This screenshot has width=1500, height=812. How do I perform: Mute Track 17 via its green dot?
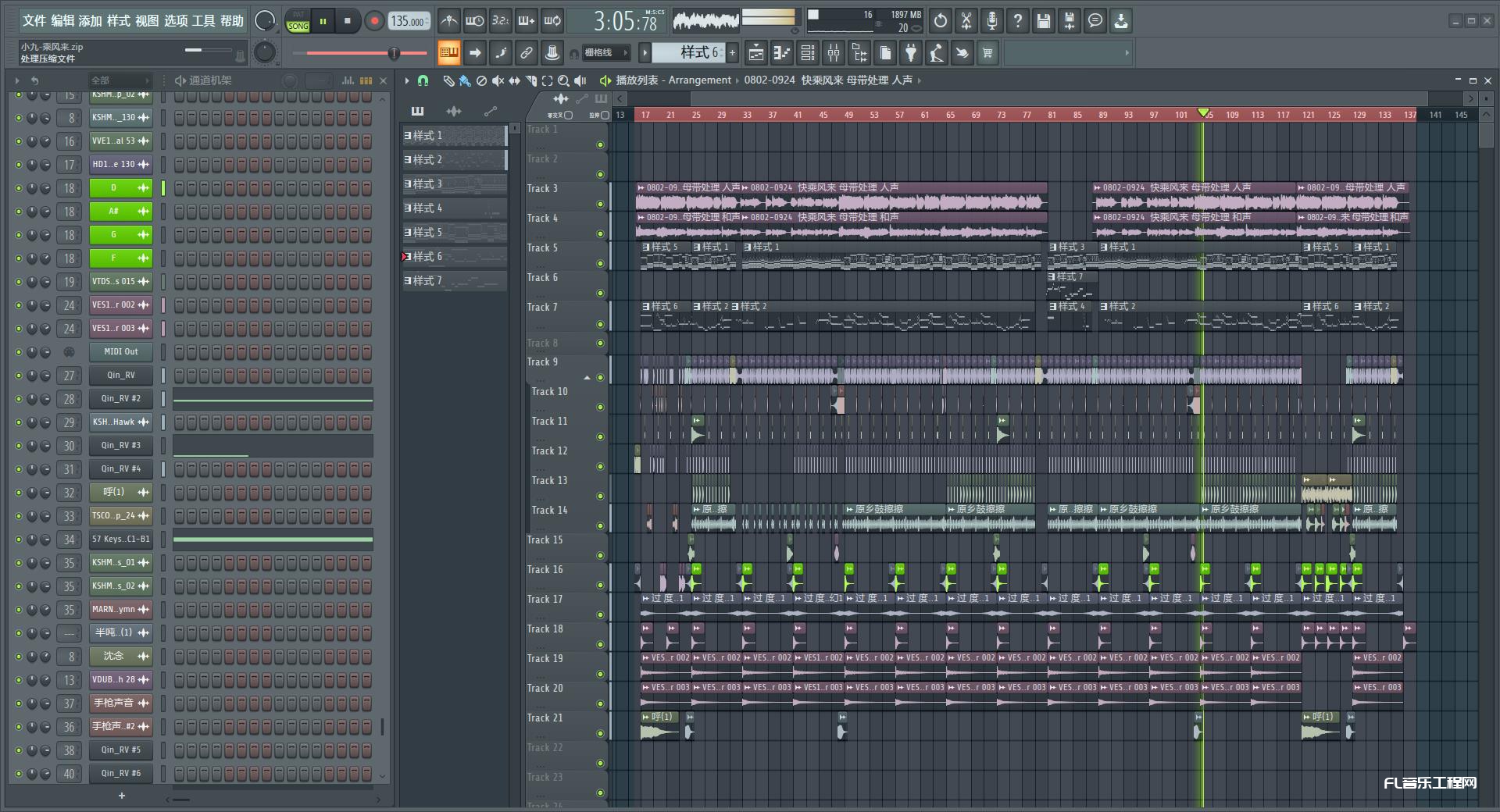coord(600,615)
